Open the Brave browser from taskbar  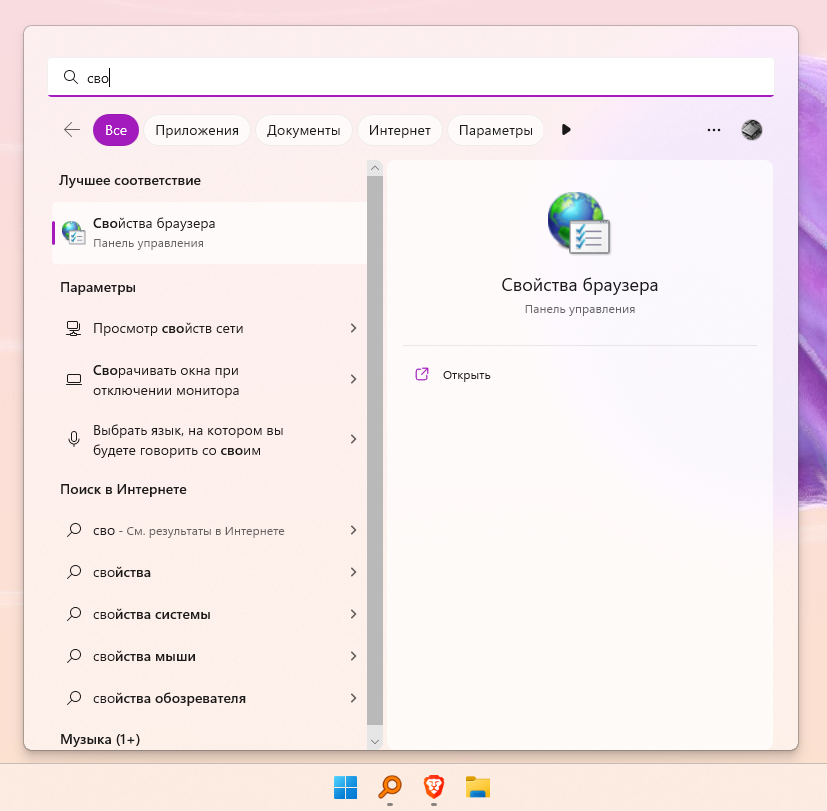pyautogui.click(x=434, y=787)
